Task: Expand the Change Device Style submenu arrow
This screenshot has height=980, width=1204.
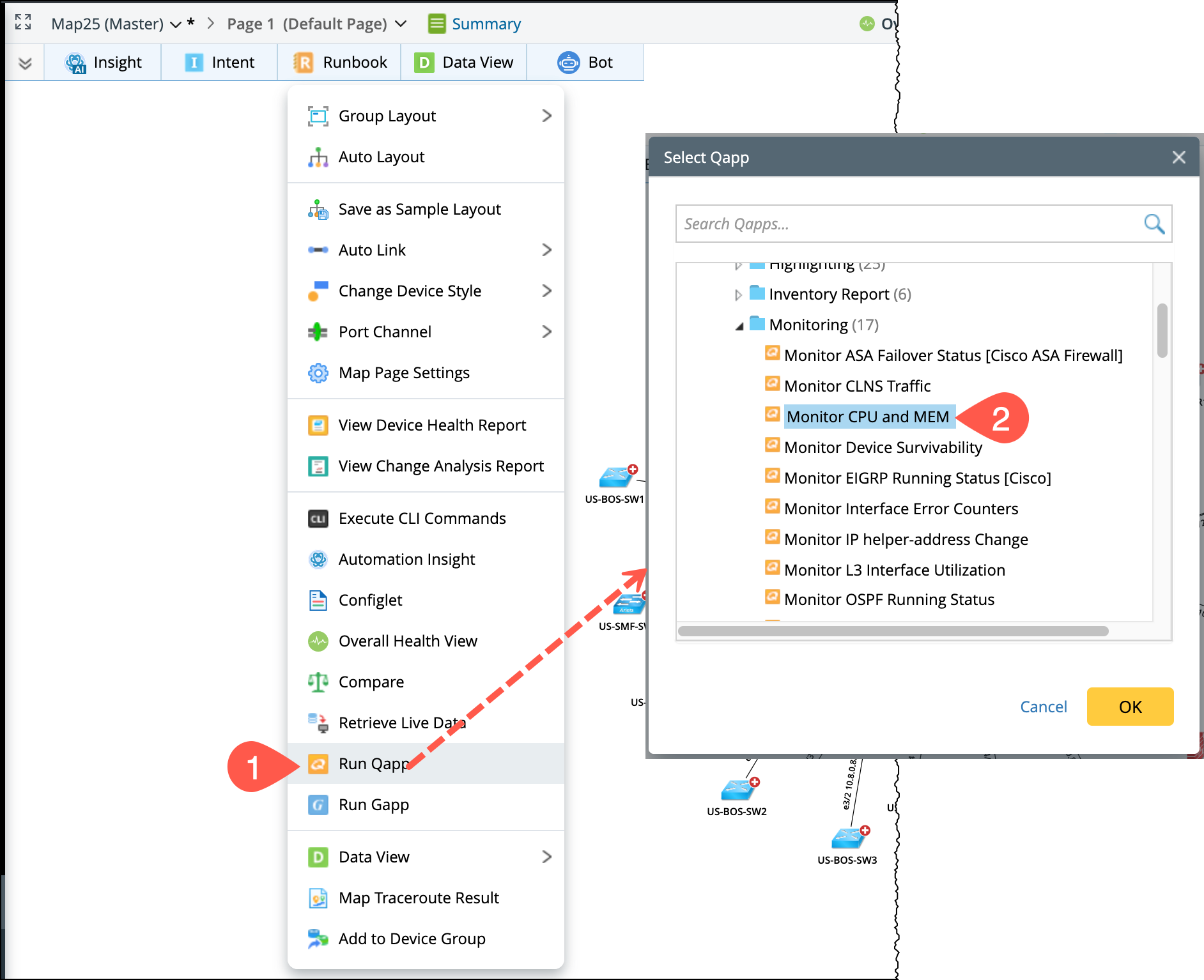Action: pos(546,291)
